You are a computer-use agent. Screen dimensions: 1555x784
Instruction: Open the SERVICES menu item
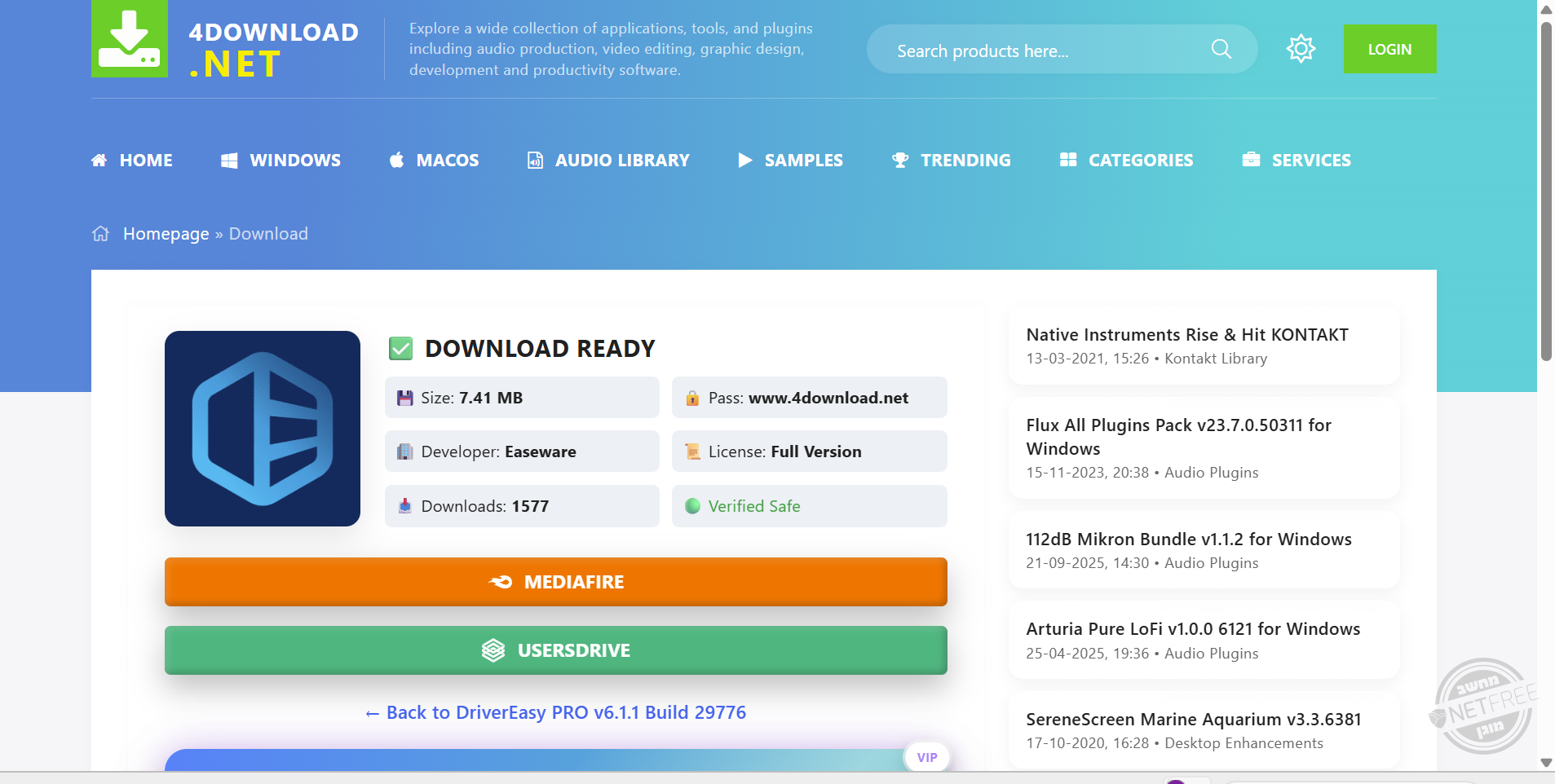[x=1311, y=161]
